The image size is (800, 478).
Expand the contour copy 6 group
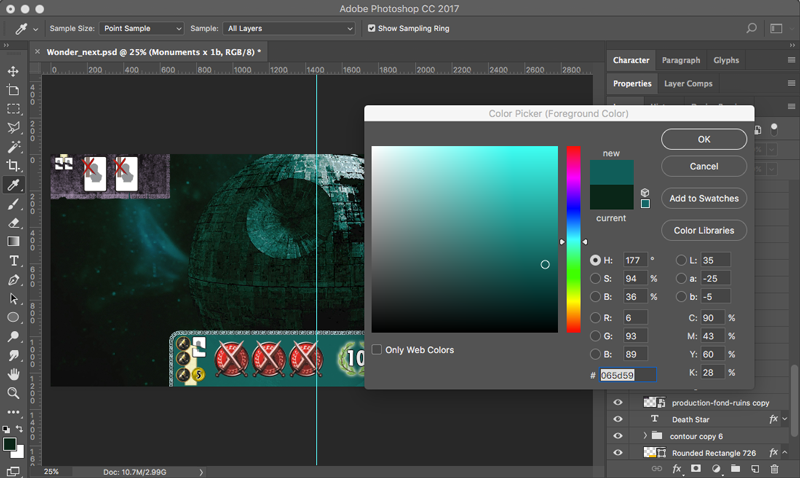pyautogui.click(x=645, y=436)
